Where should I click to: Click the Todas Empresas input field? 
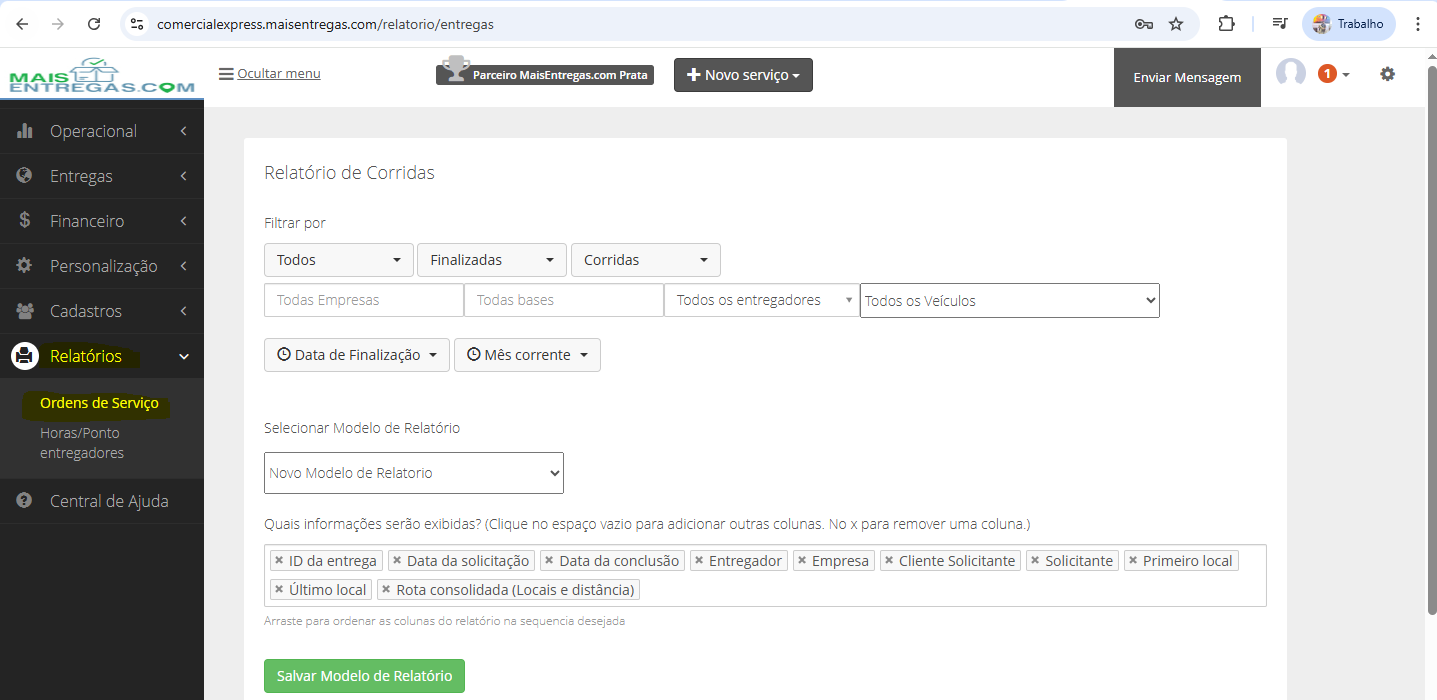[x=364, y=300]
